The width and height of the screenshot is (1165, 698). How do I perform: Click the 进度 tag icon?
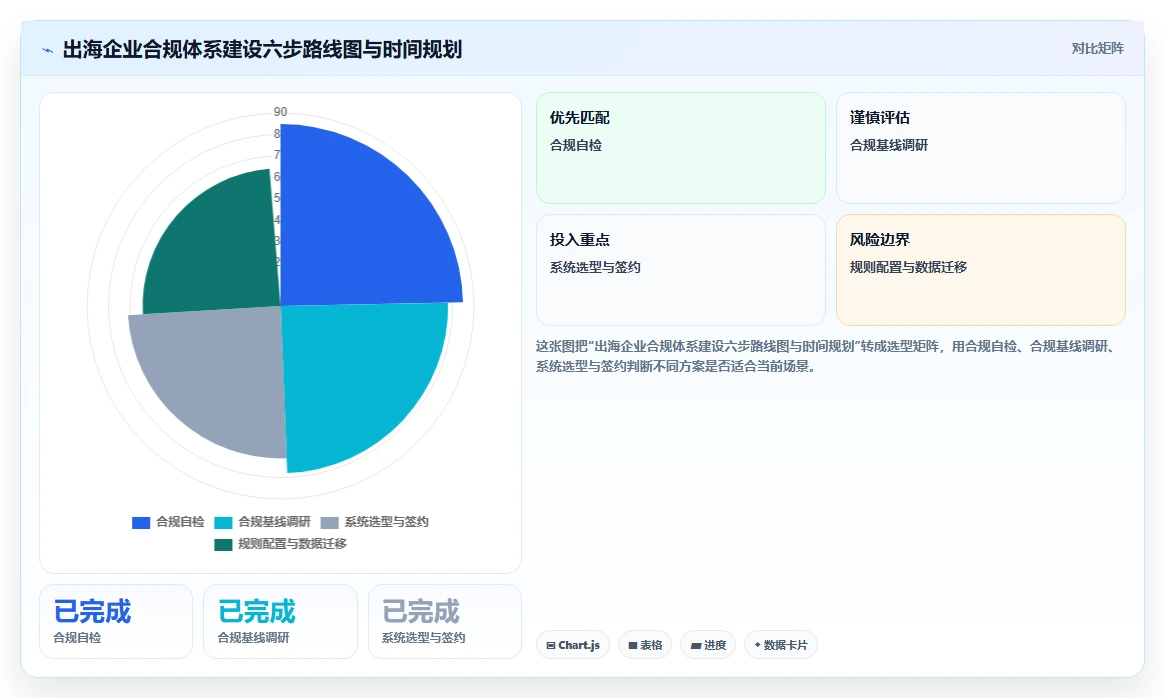tap(696, 645)
